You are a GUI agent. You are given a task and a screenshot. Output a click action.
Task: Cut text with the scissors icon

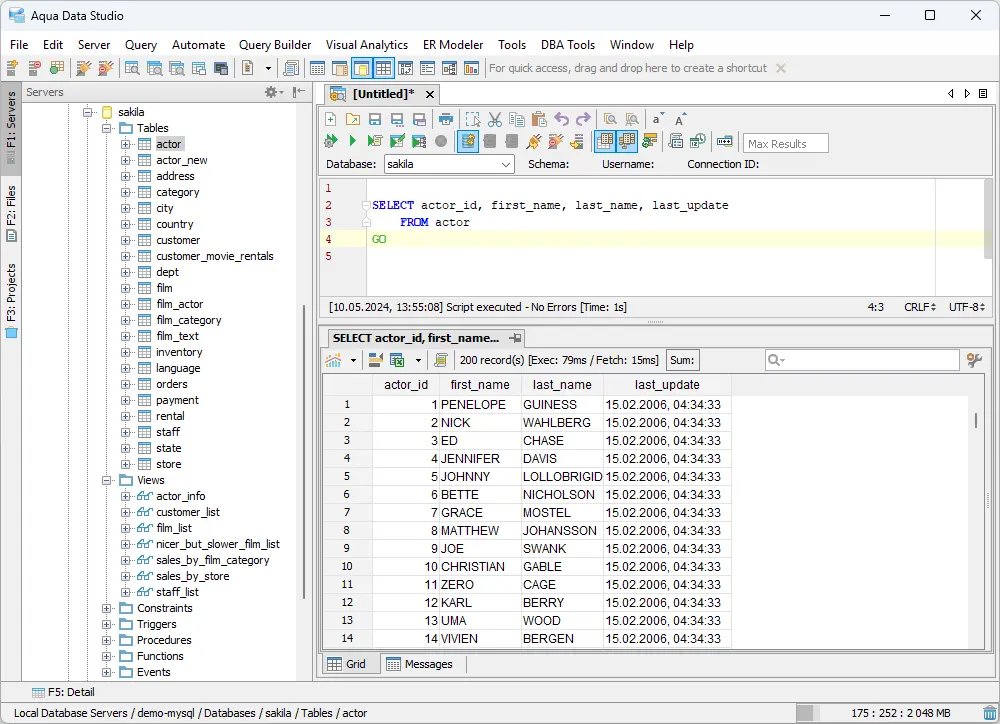494,119
